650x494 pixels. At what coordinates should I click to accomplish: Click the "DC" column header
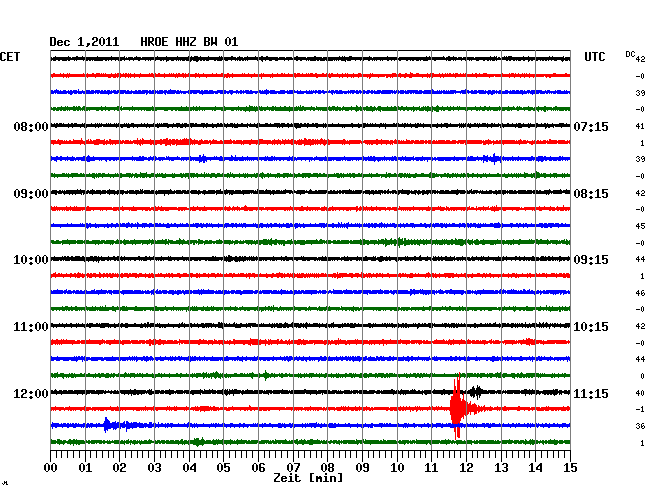click(630, 54)
